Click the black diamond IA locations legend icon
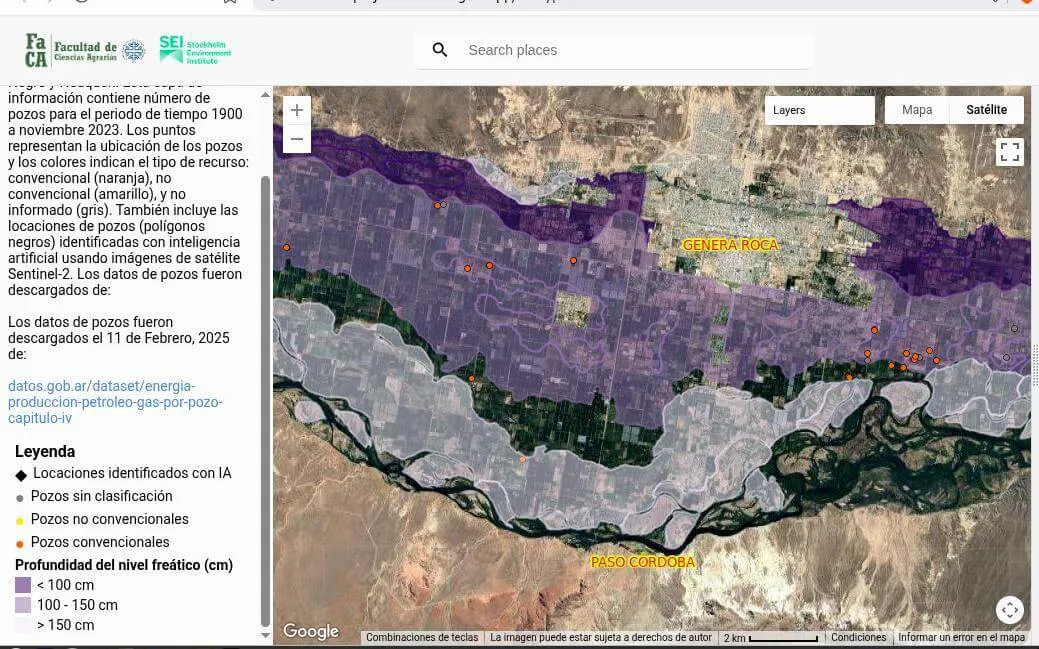This screenshot has height=649, width=1039. 21,474
